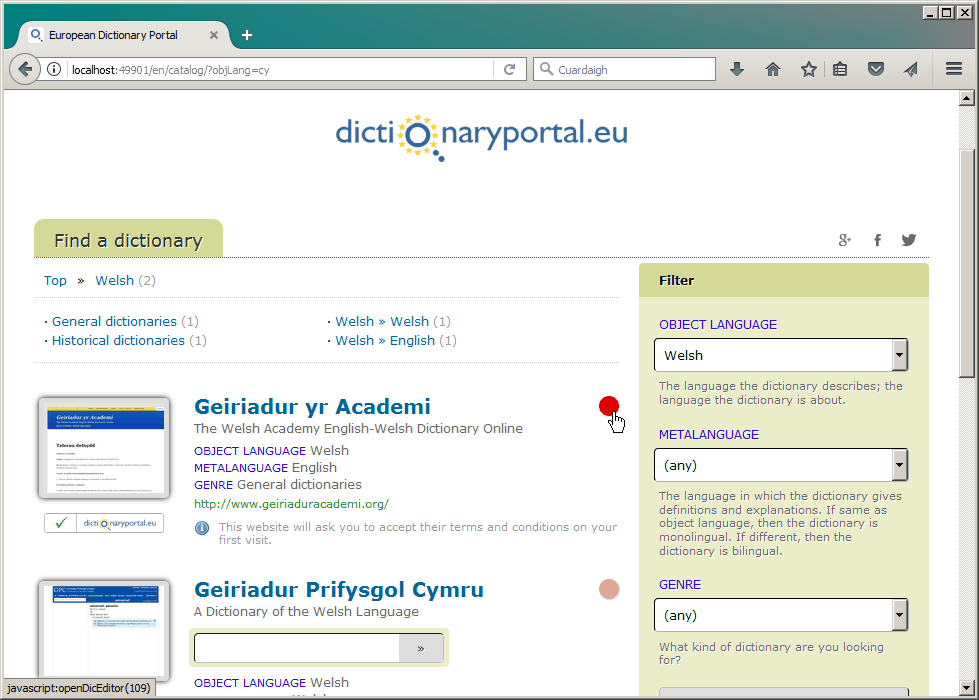Click the Find a dictionary tab
This screenshot has height=700, width=979.
128,240
